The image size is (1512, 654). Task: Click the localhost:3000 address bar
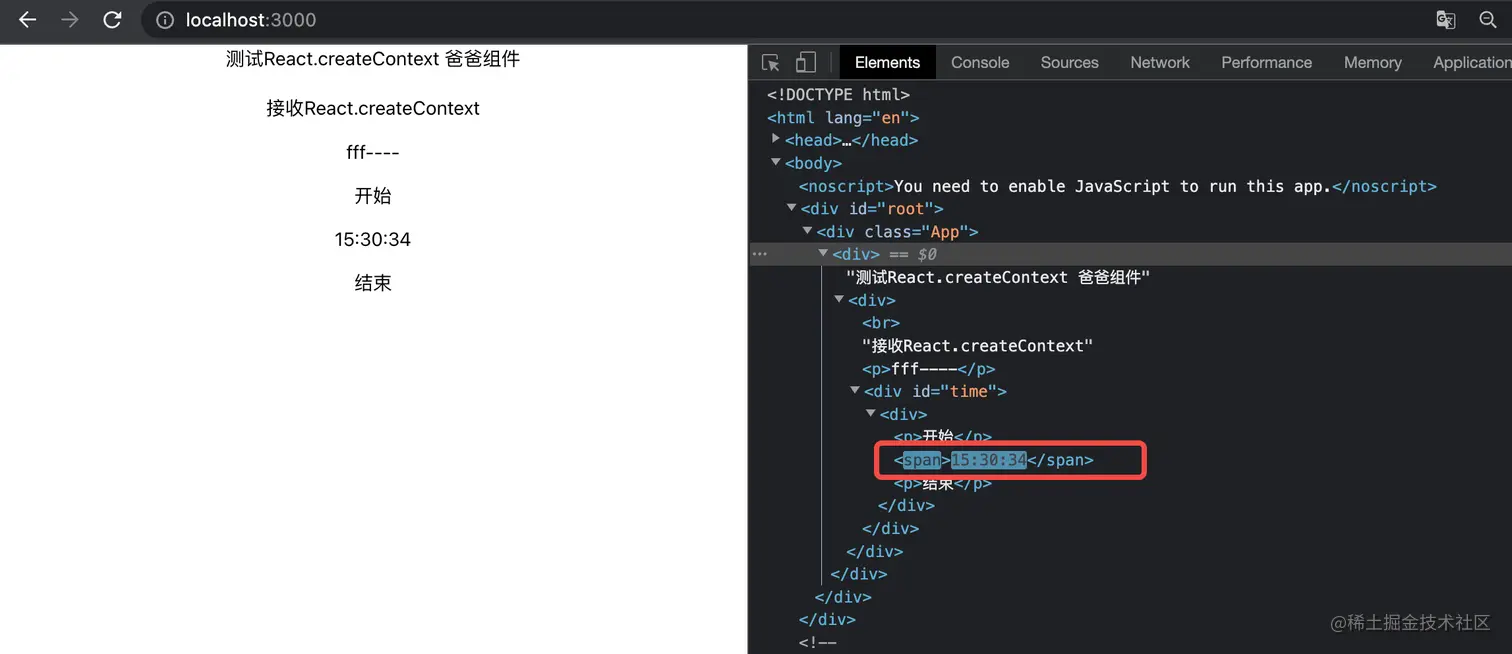tap(251, 20)
